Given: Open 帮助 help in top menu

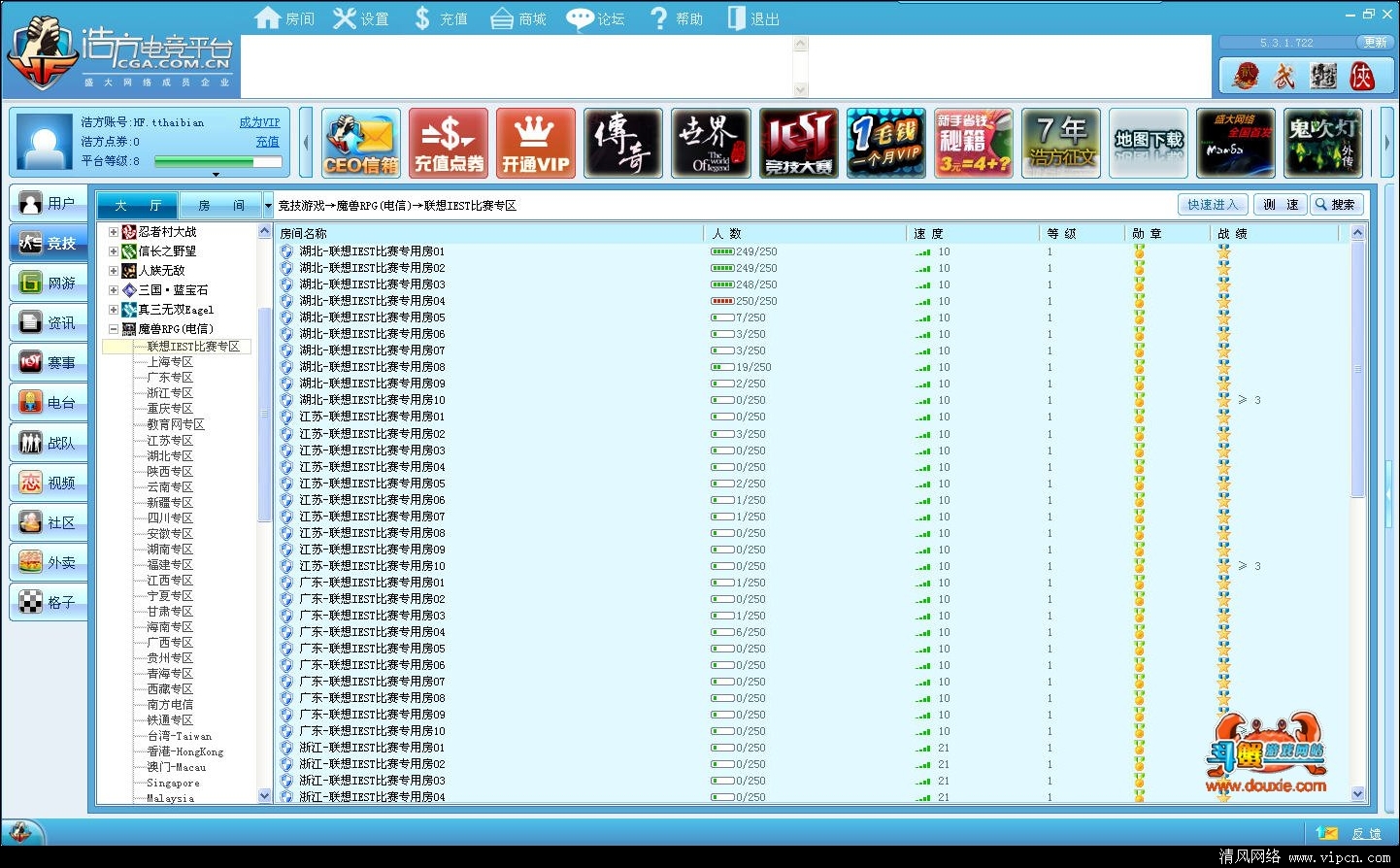Looking at the screenshot, I should (677, 18).
